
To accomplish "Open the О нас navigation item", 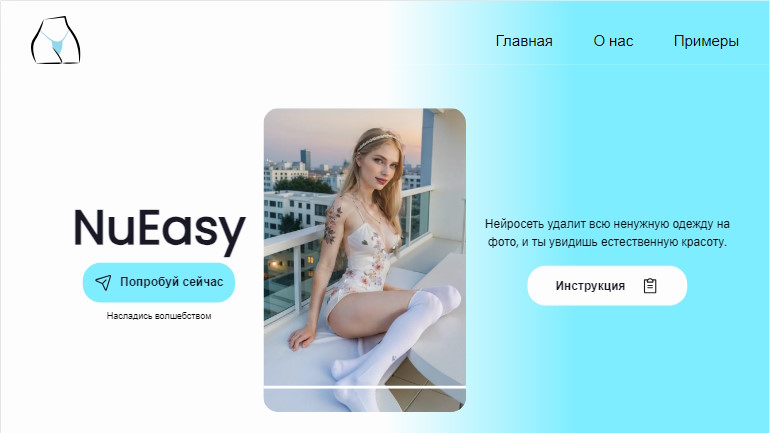I will 613,41.
